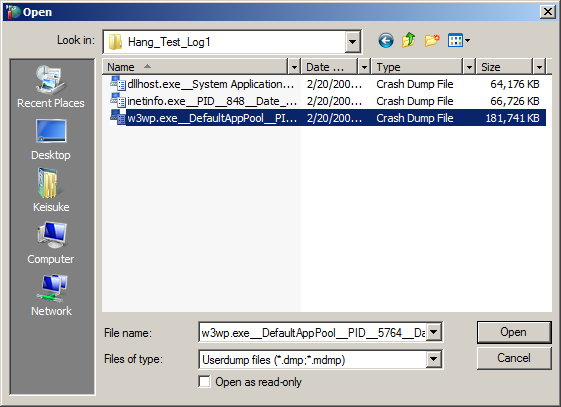Open the Keisuke user folder
The height and width of the screenshot is (407, 561).
point(51,191)
